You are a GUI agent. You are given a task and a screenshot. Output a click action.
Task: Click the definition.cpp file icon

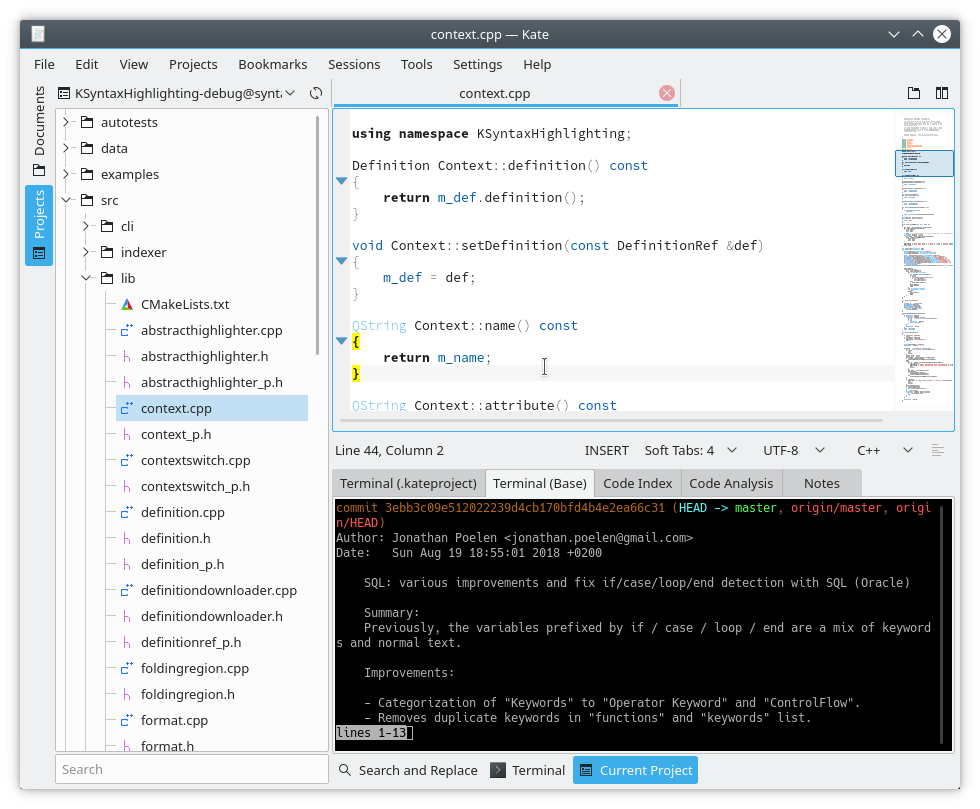click(127, 512)
